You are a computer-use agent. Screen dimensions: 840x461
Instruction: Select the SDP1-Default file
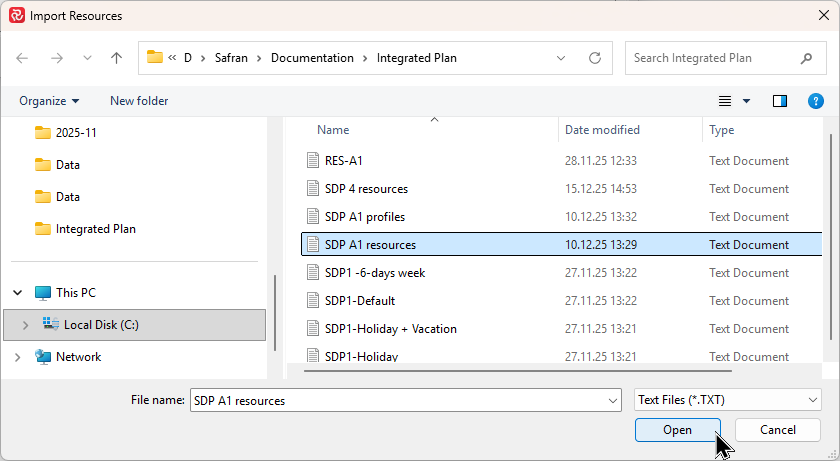click(360, 300)
